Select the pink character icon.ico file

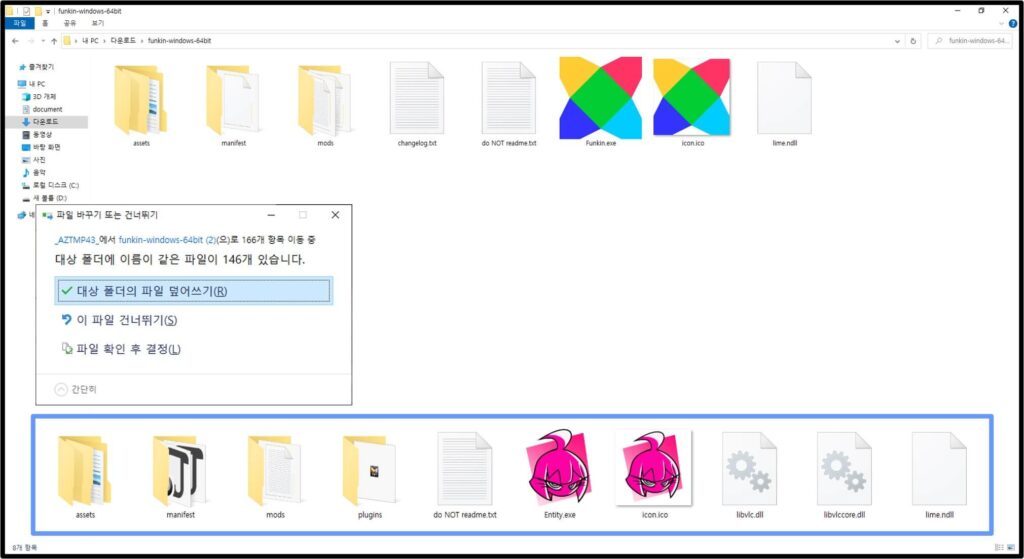(654, 473)
